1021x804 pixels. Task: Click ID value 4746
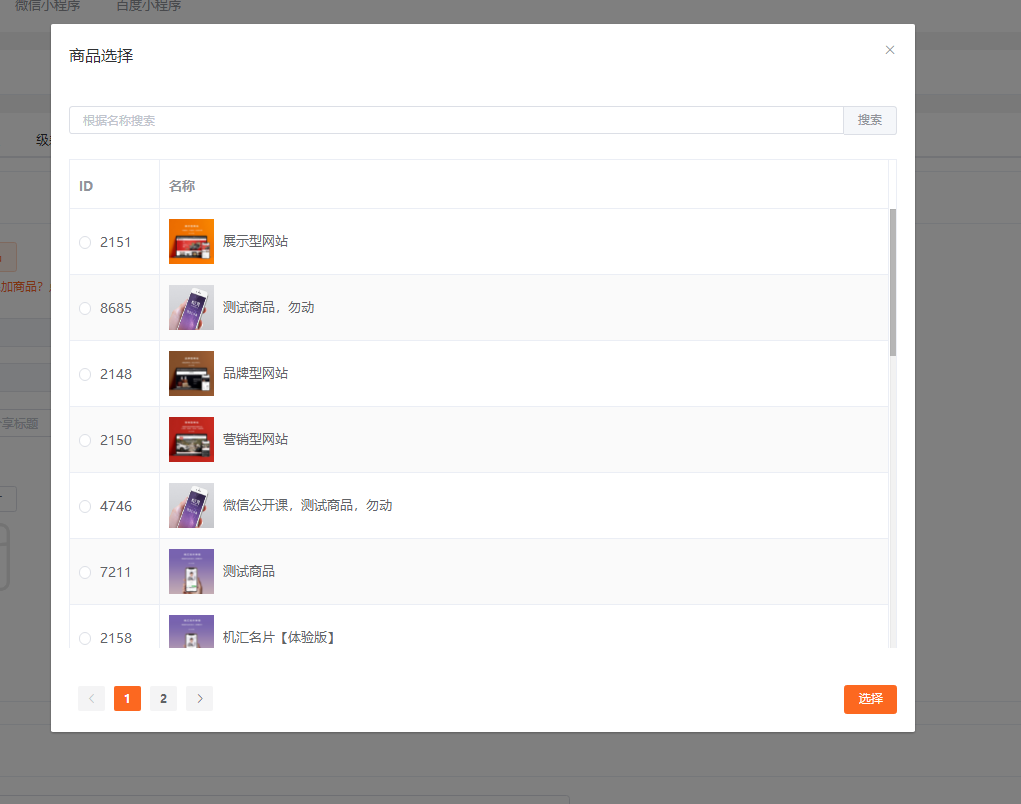pyautogui.click(x=116, y=506)
